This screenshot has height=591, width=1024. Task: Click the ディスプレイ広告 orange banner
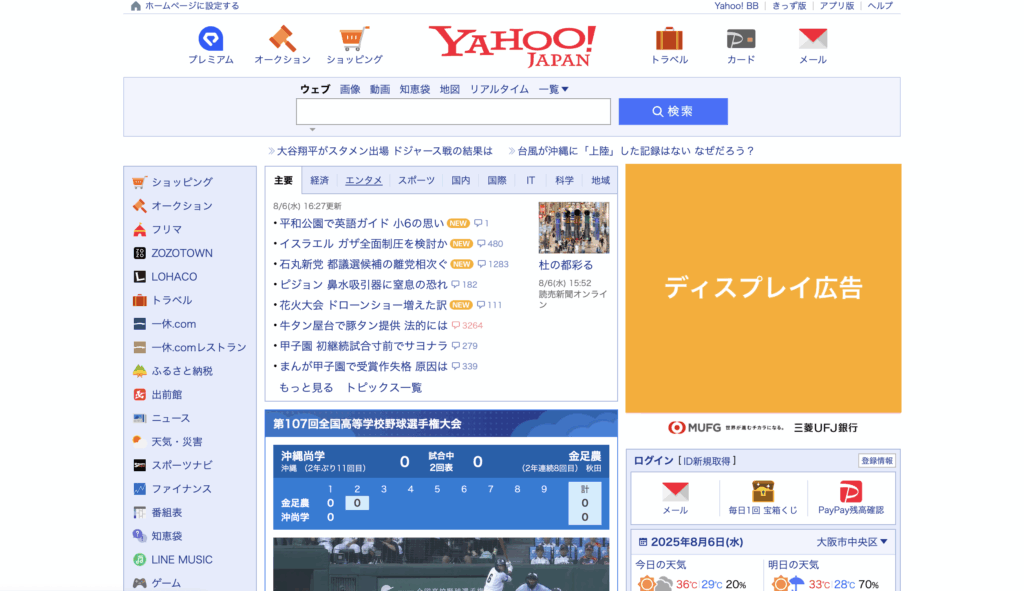click(x=763, y=289)
